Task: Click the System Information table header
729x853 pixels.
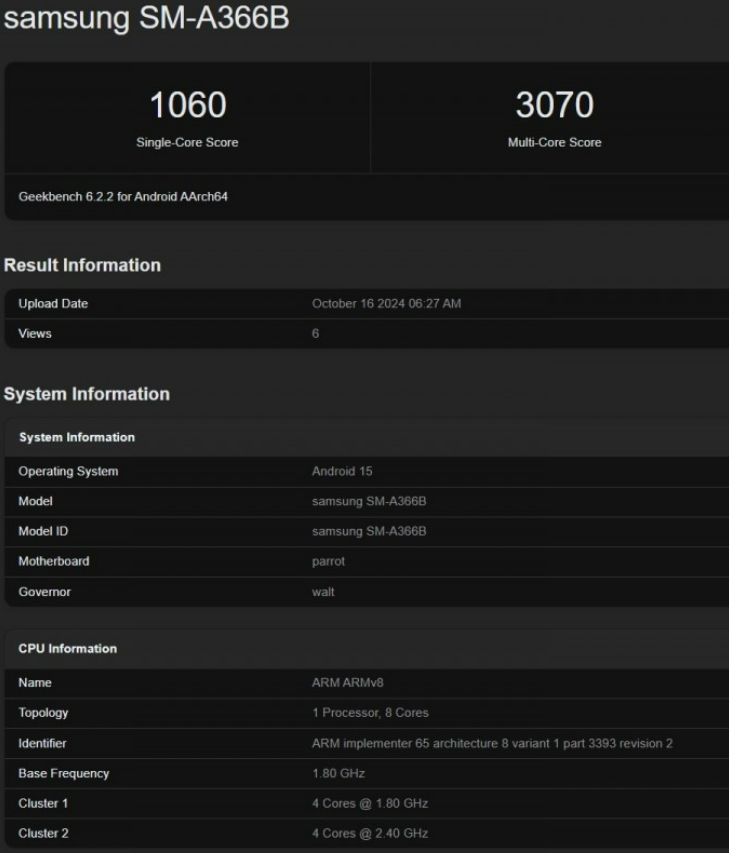Action: click(x=77, y=437)
